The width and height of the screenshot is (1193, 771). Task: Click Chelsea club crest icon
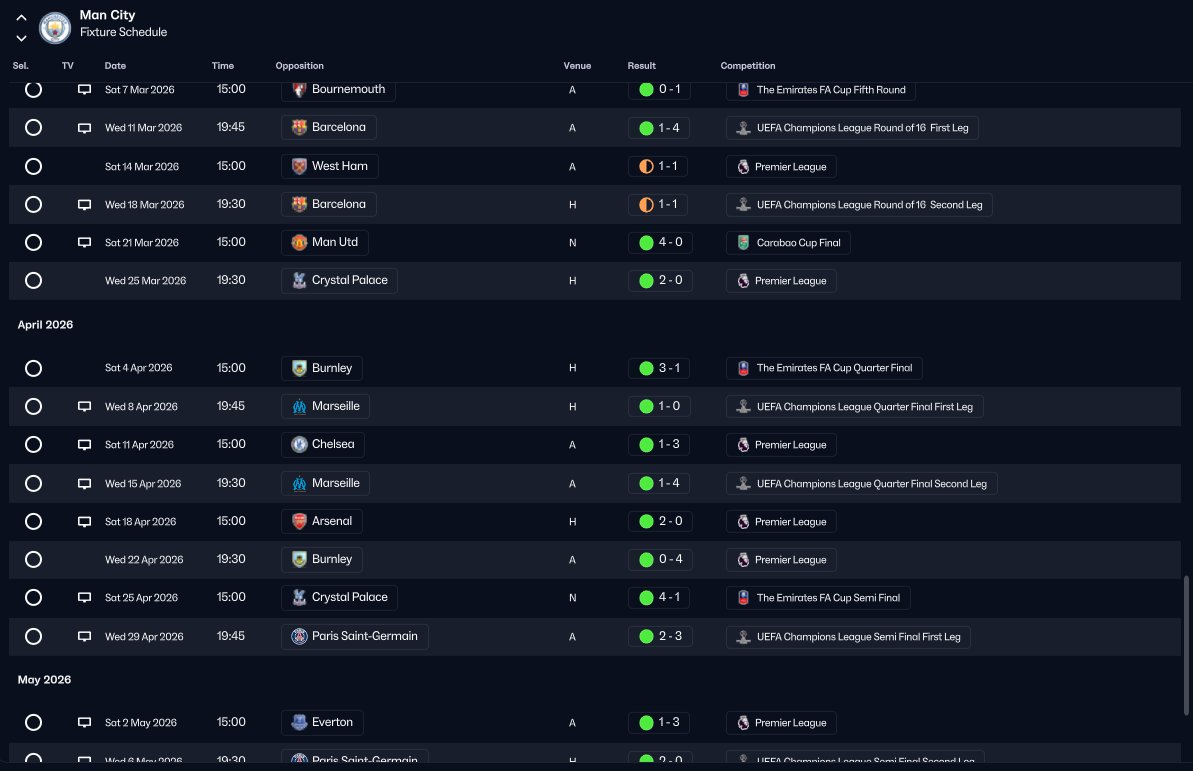click(x=300, y=444)
